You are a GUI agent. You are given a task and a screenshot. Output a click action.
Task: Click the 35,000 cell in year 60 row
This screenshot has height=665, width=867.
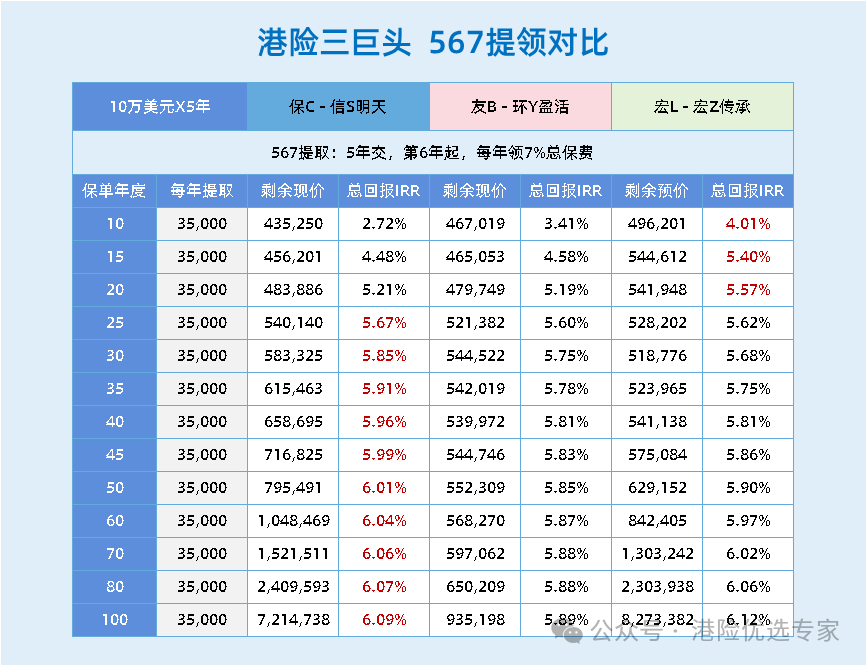coord(202,521)
